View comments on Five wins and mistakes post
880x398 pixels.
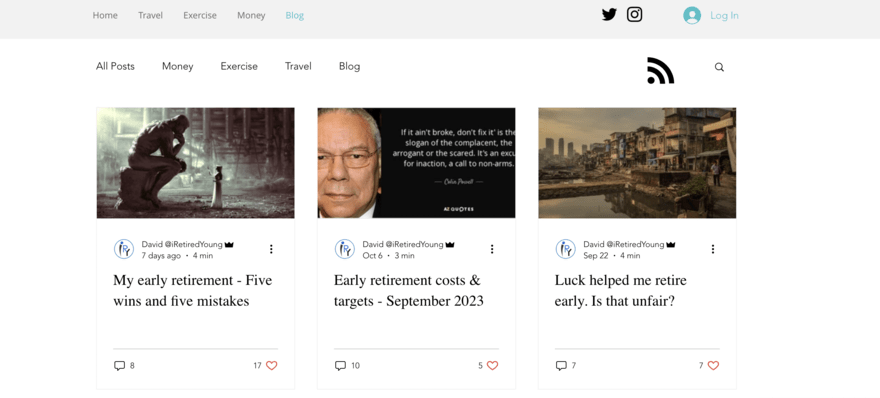tap(119, 365)
